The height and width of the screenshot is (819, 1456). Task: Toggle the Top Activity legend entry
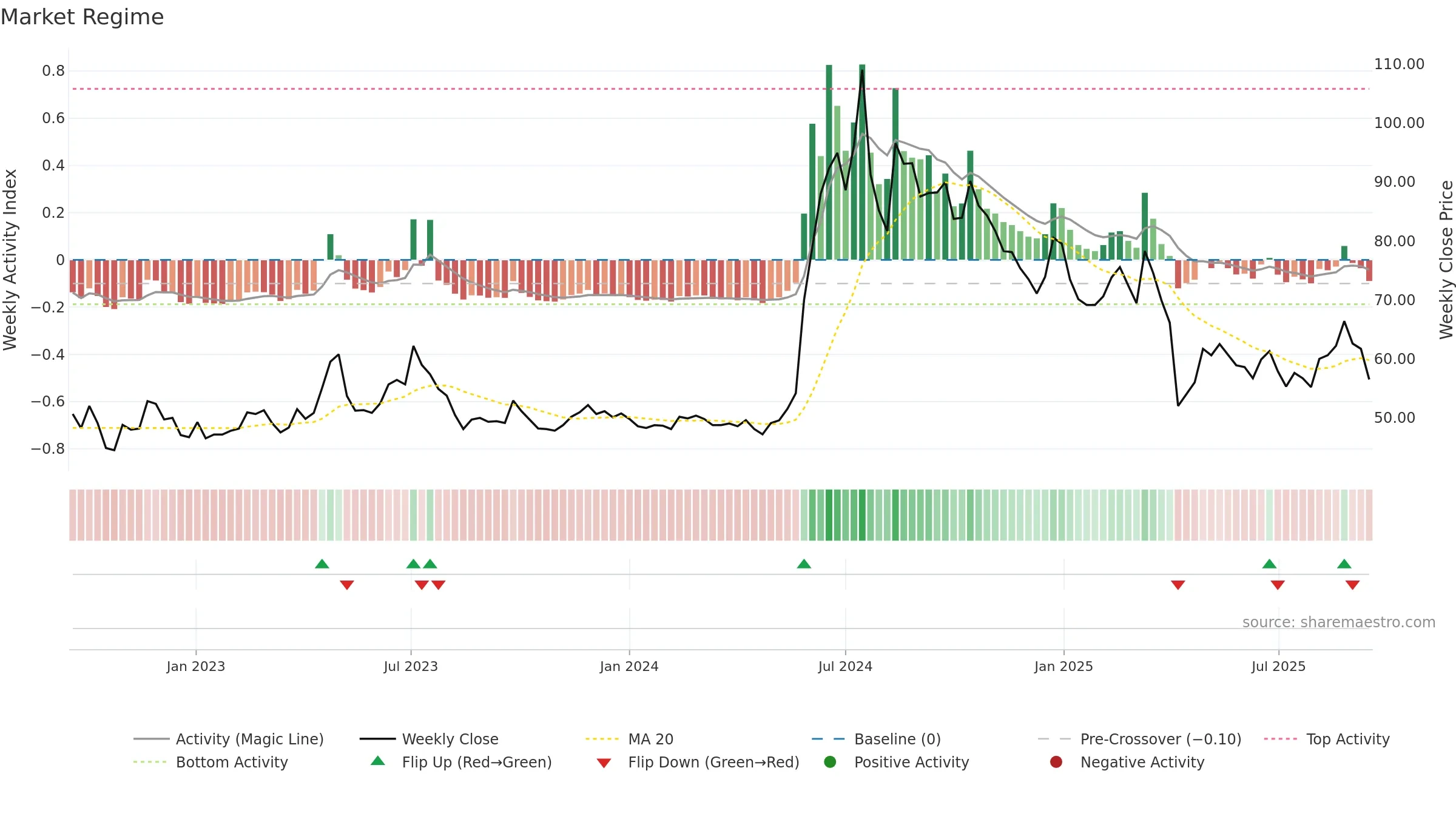pos(1327,739)
